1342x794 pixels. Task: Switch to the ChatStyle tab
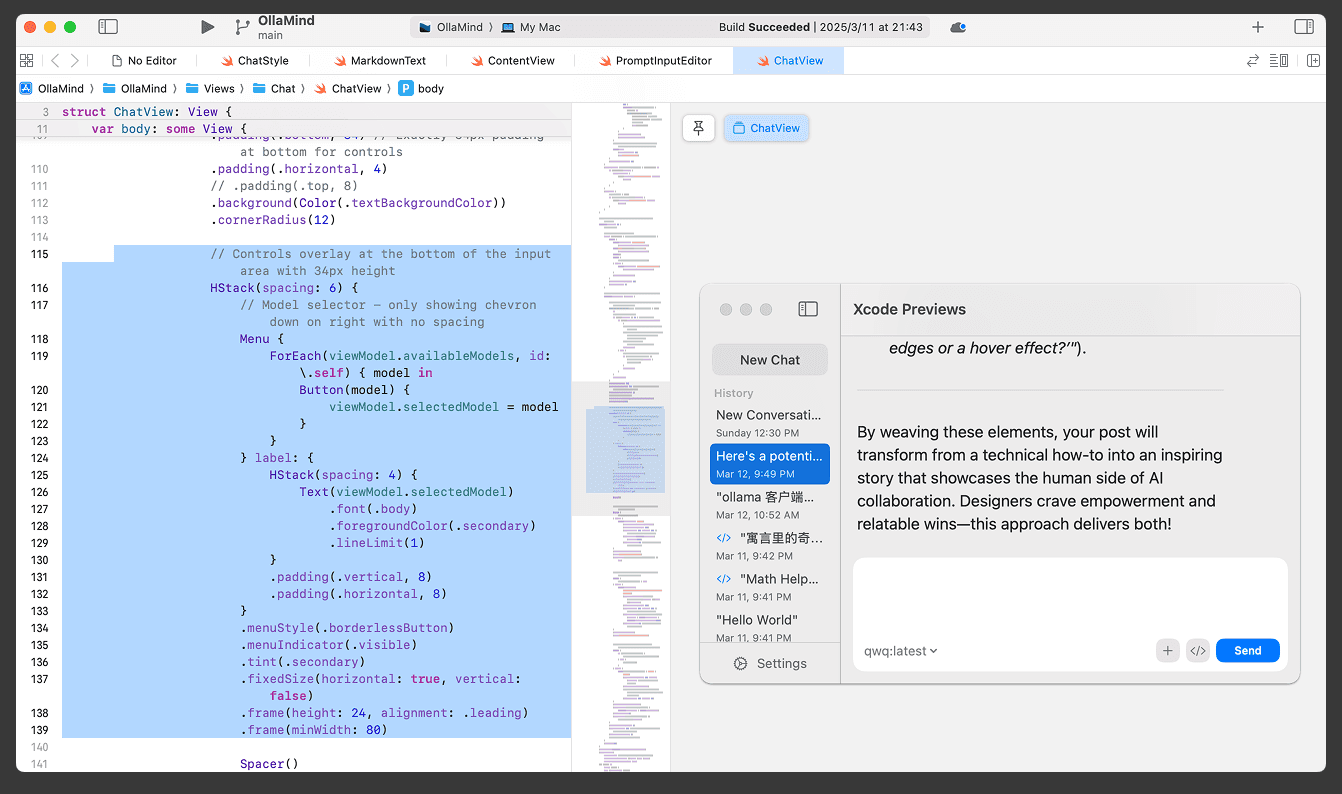point(255,60)
